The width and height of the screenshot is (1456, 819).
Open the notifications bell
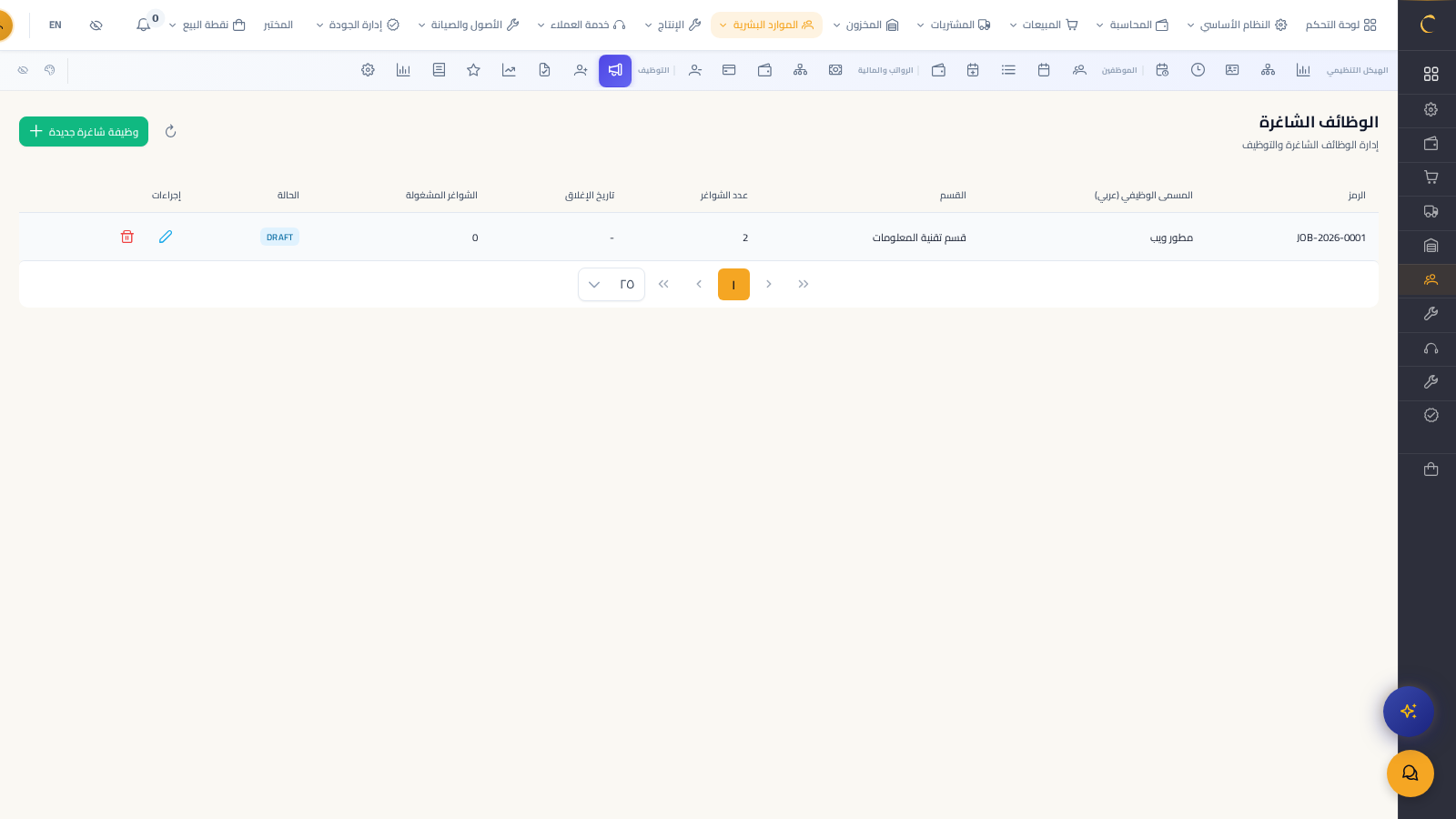[144, 25]
